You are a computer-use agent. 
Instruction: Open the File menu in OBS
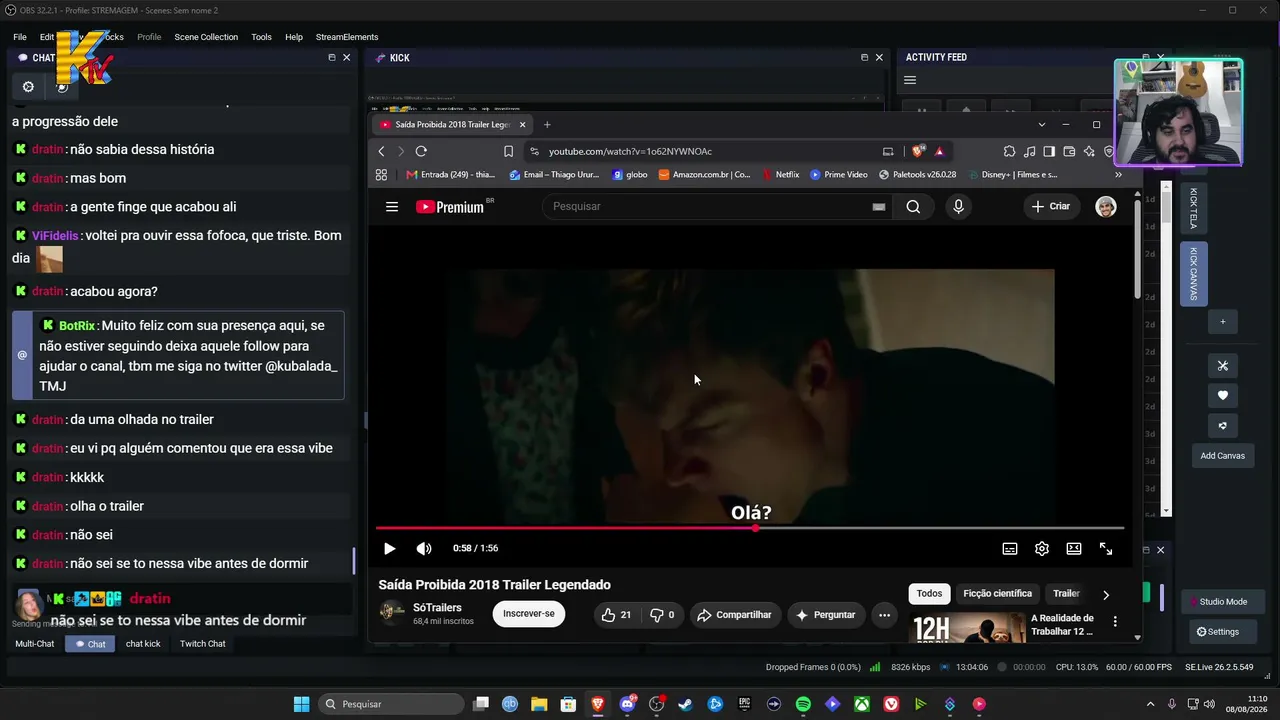(20, 37)
